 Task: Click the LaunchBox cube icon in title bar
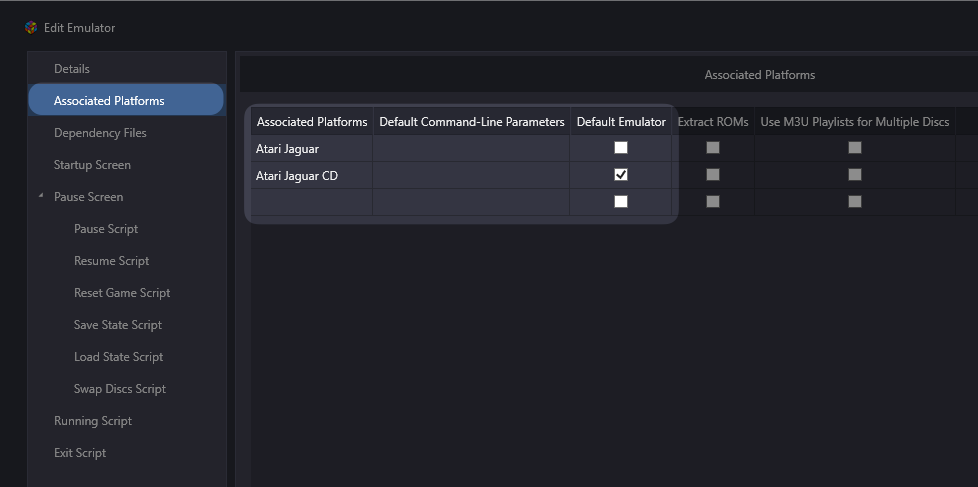[x=31, y=27]
